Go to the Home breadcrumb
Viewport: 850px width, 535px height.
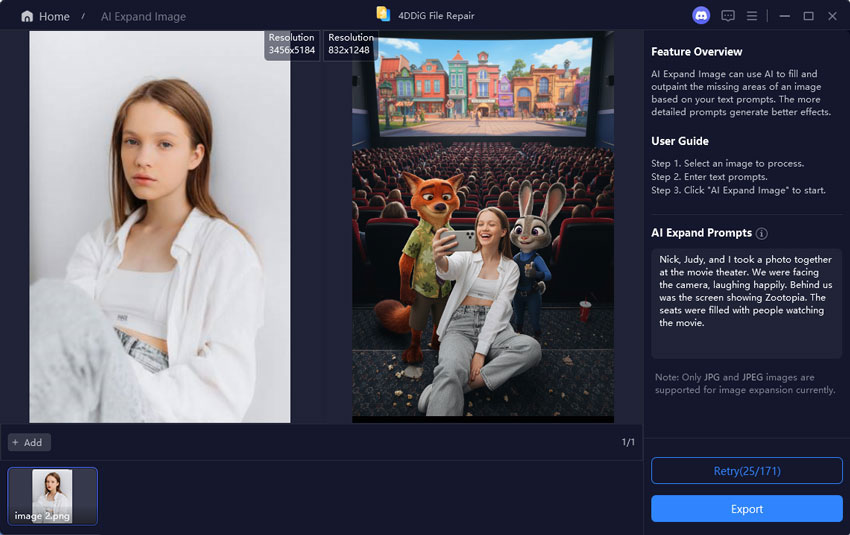pyautogui.click(x=54, y=17)
